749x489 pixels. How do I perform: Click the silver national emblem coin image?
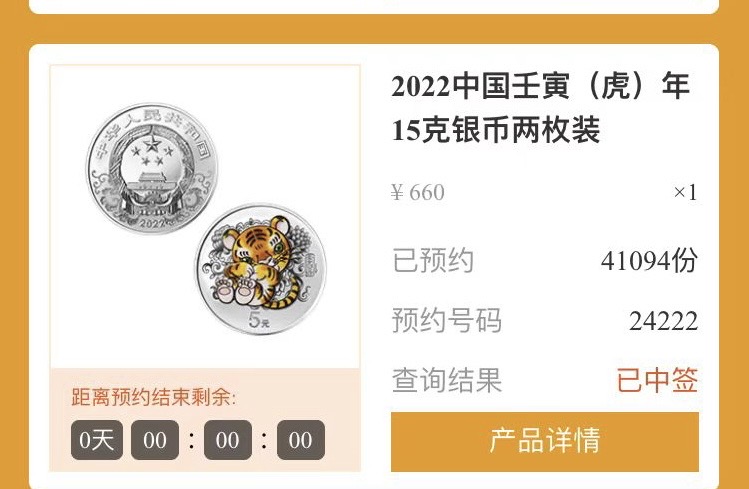click(x=152, y=169)
